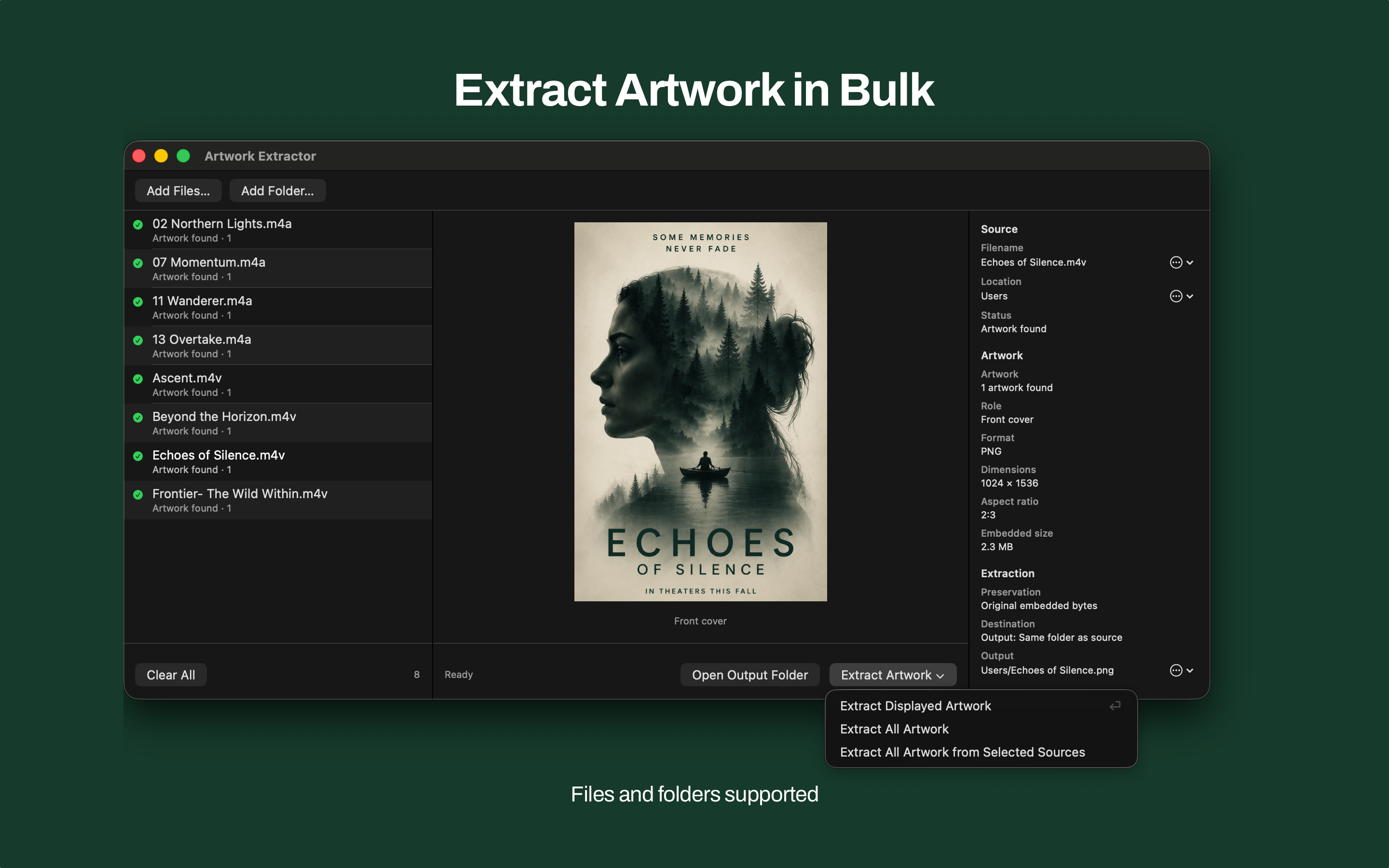The height and width of the screenshot is (868, 1389).
Task: Choose Extract All Artwork menu item
Action: 981,729
